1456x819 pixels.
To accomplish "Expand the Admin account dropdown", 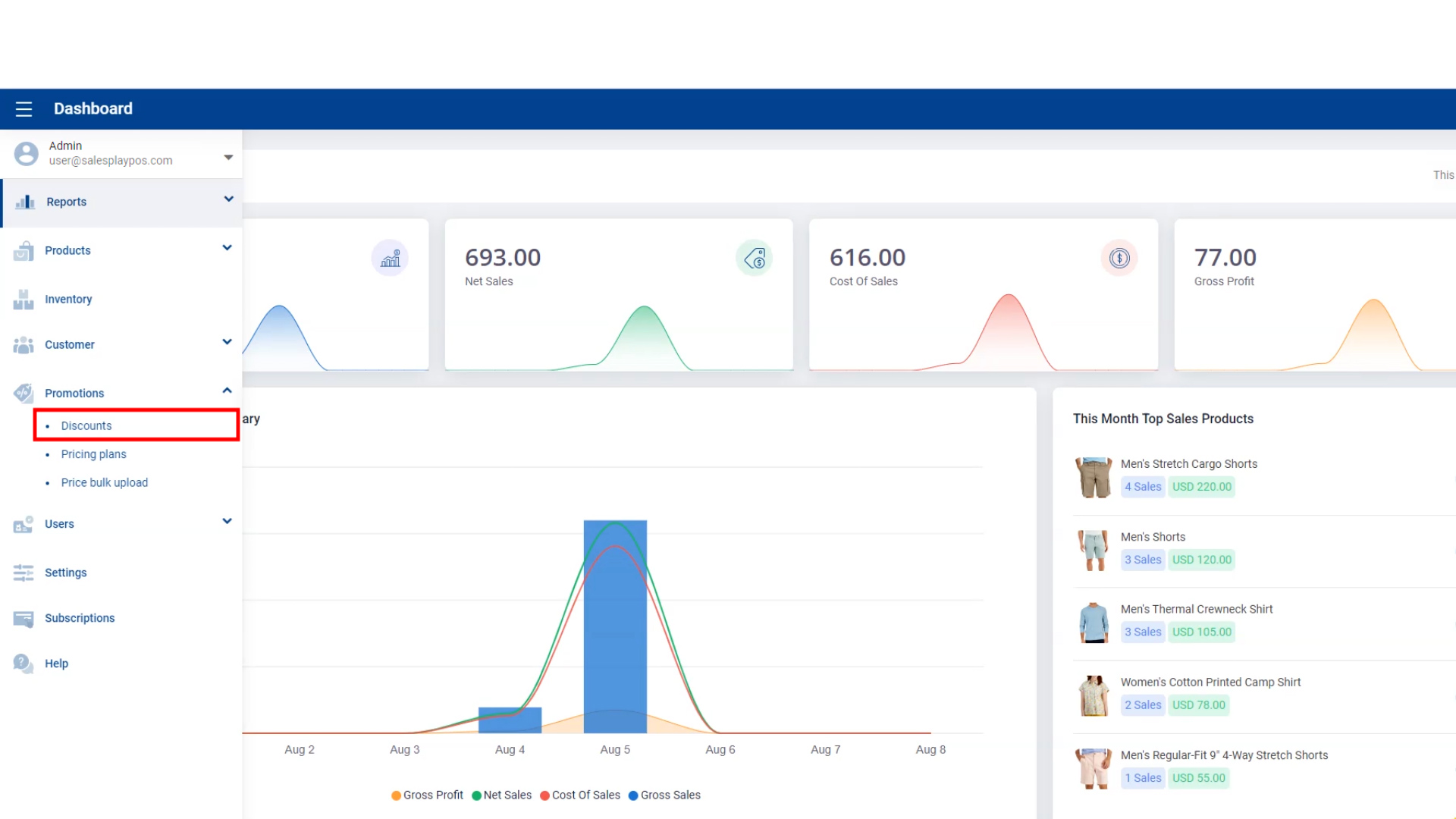I will [x=228, y=158].
